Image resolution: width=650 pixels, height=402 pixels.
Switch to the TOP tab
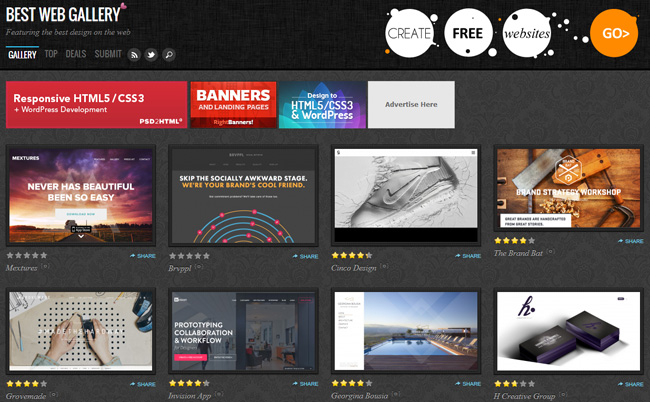[x=51, y=54]
